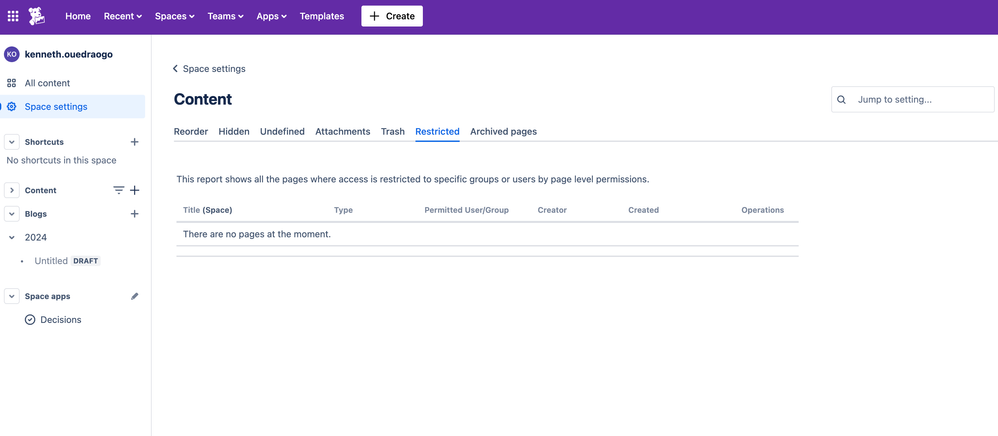Click 'There are no pages at the moment'

[x=257, y=234]
